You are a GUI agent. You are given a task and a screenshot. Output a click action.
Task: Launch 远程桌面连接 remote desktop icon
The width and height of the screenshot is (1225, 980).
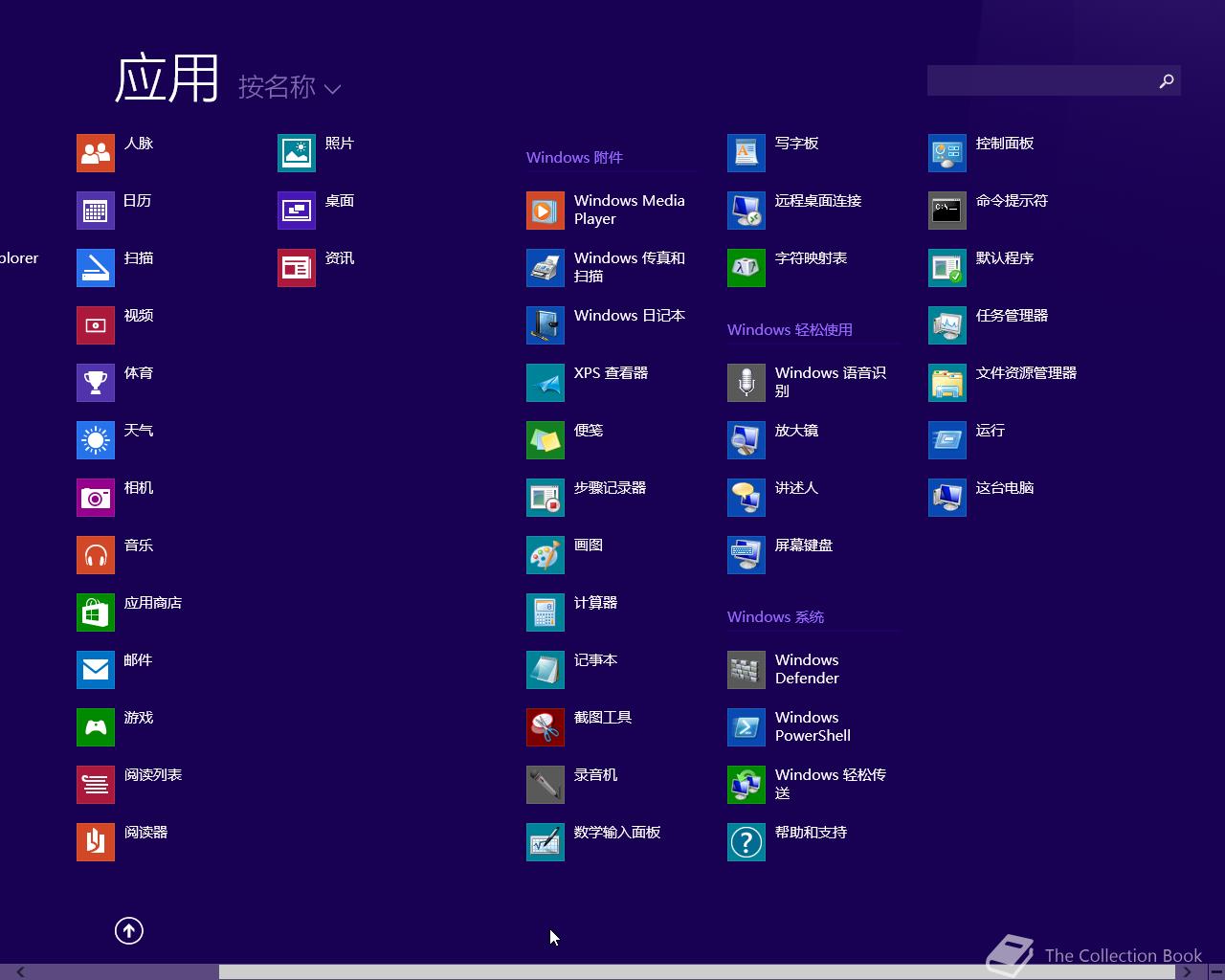click(746, 211)
